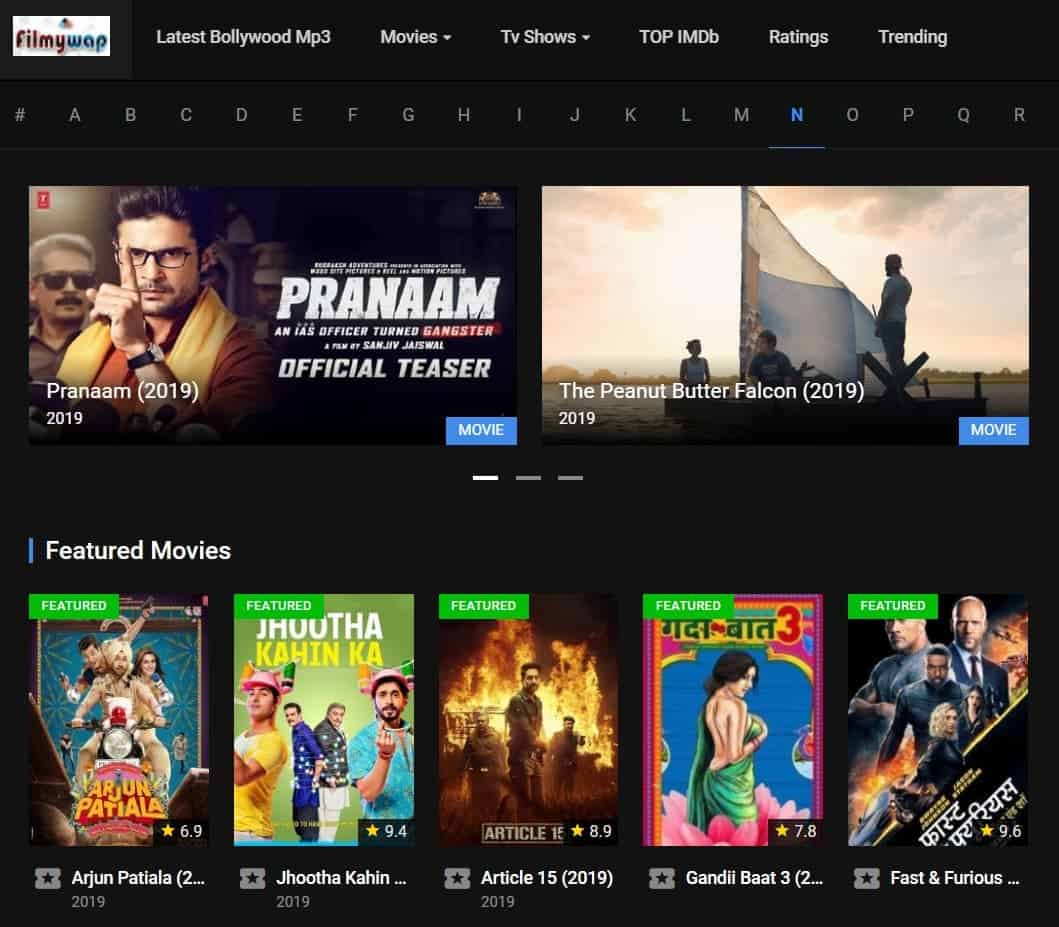Click film icon beside Article 15 title
Viewport: 1059px width, 927px height.
coord(457,878)
